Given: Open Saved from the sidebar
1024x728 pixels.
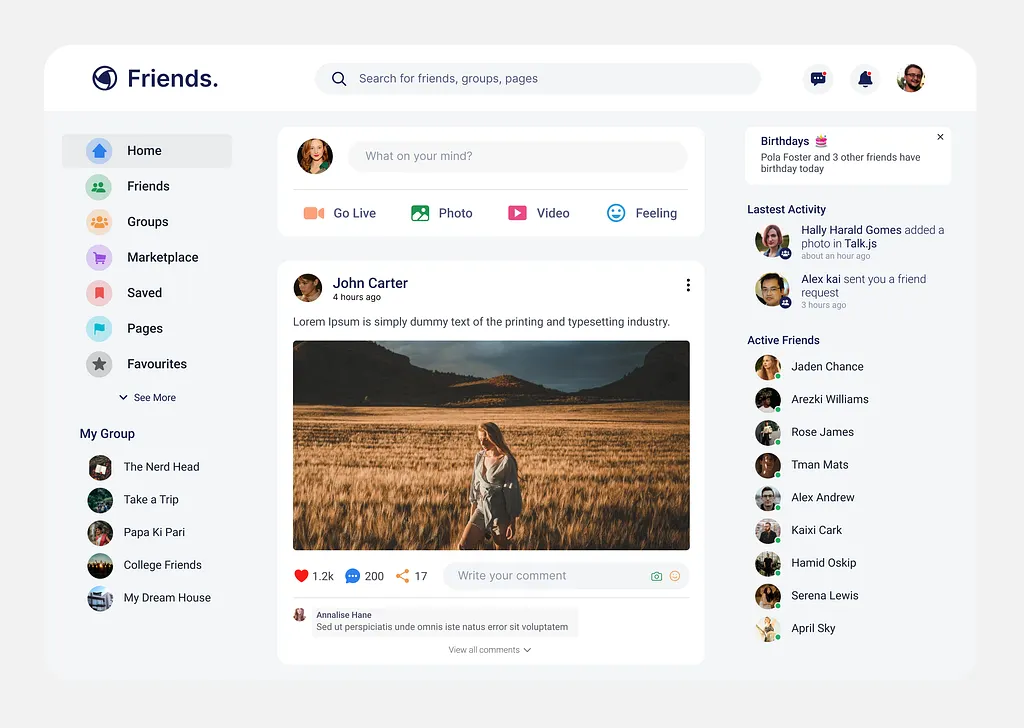Looking at the screenshot, I should coord(143,293).
